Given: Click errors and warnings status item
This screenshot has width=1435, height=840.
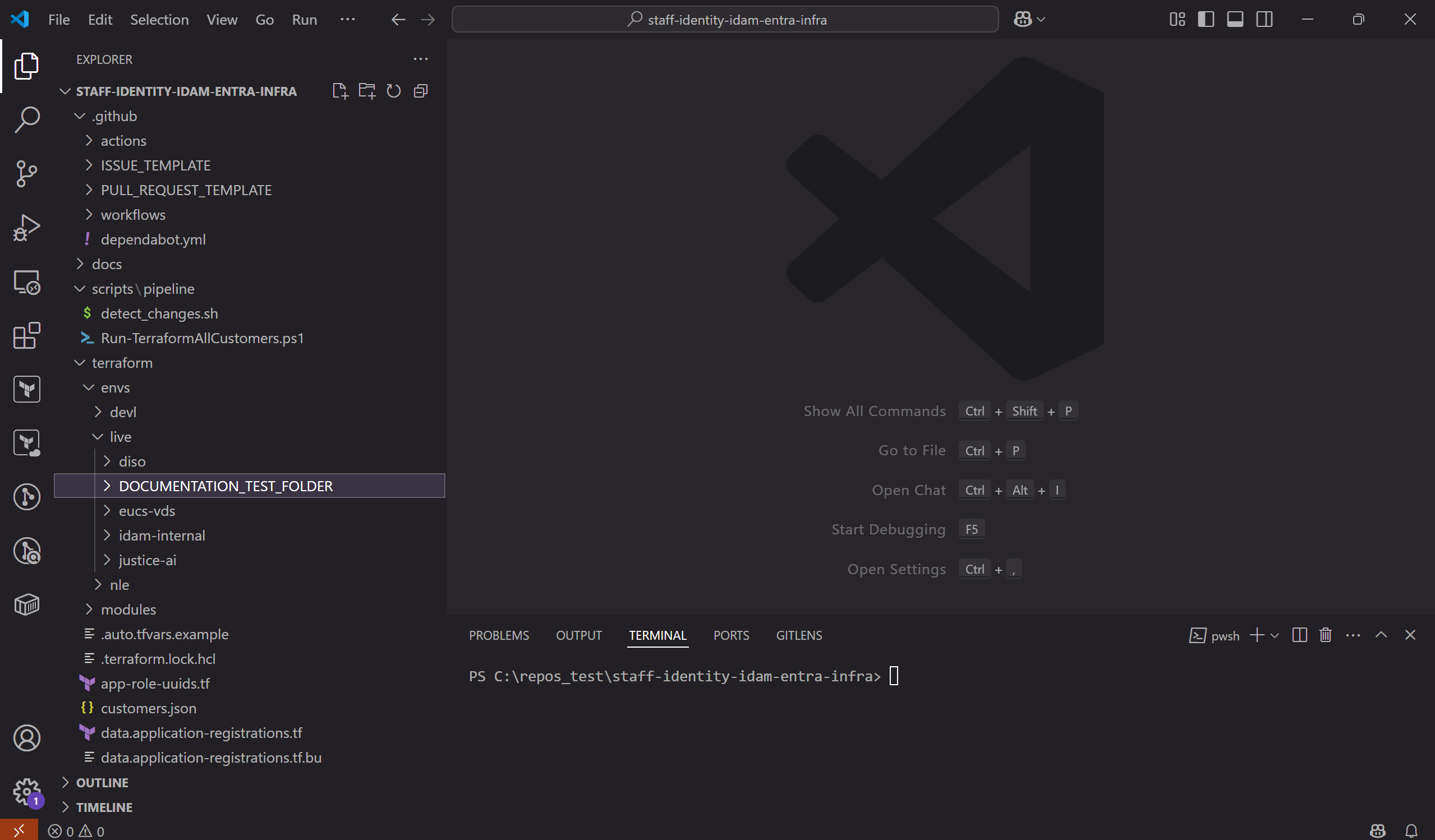Looking at the screenshot, I should pos(76,831).
